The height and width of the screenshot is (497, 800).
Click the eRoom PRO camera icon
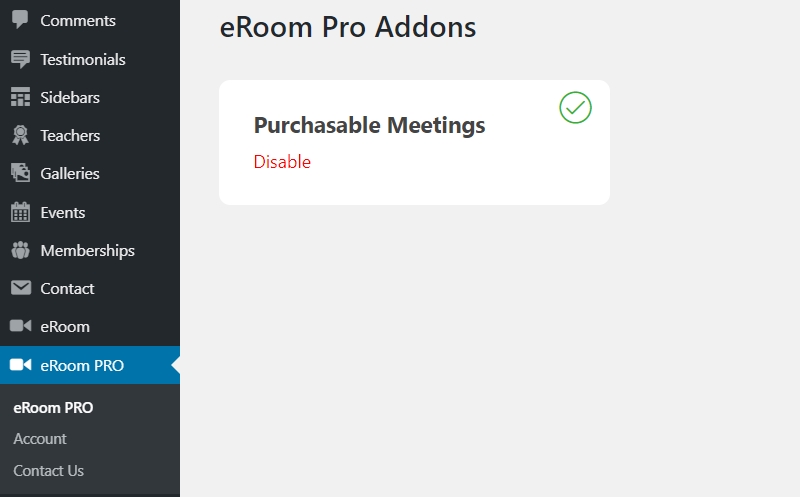tap(20, 365)
